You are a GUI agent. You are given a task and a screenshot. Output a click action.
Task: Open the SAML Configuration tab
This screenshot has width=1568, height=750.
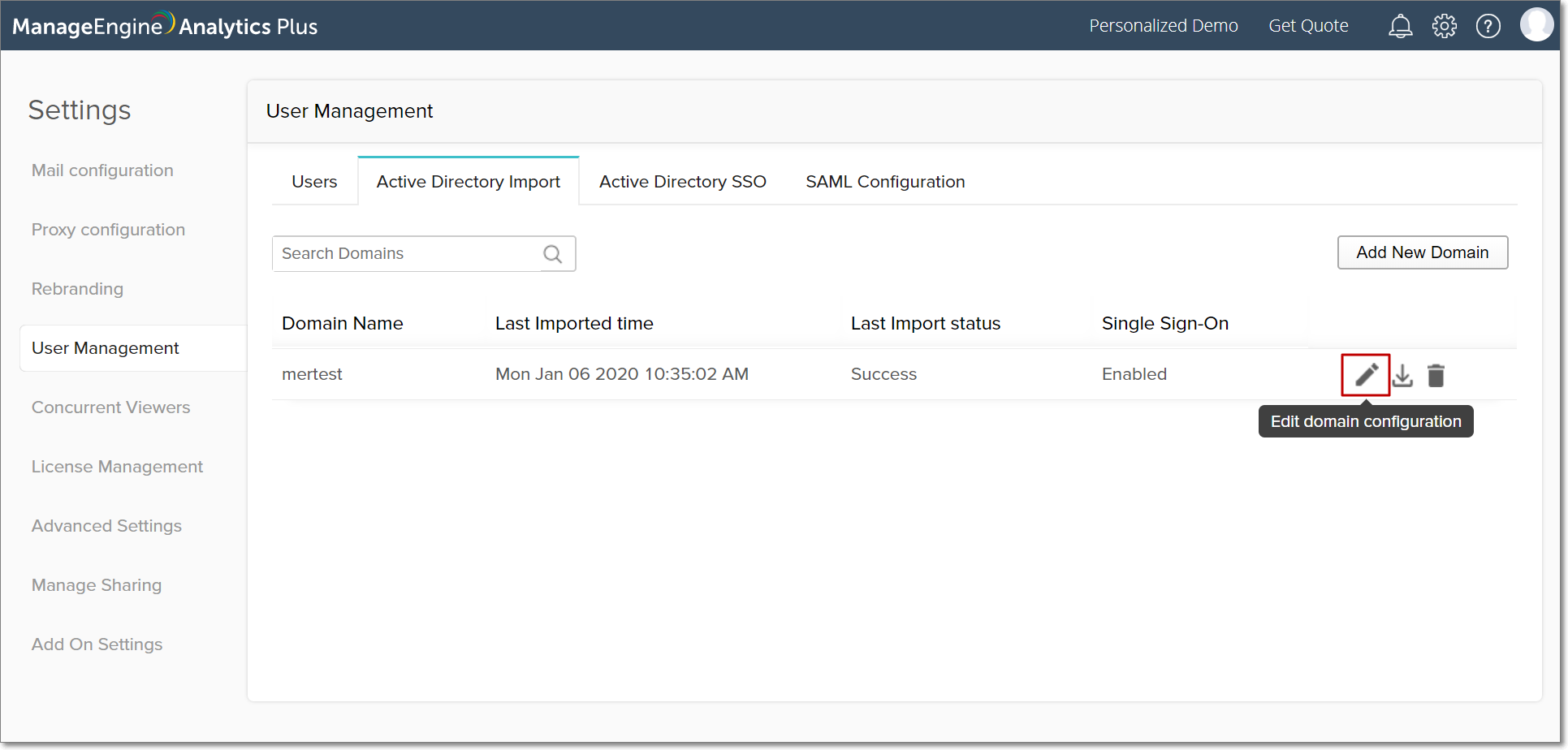pos(885,182)
